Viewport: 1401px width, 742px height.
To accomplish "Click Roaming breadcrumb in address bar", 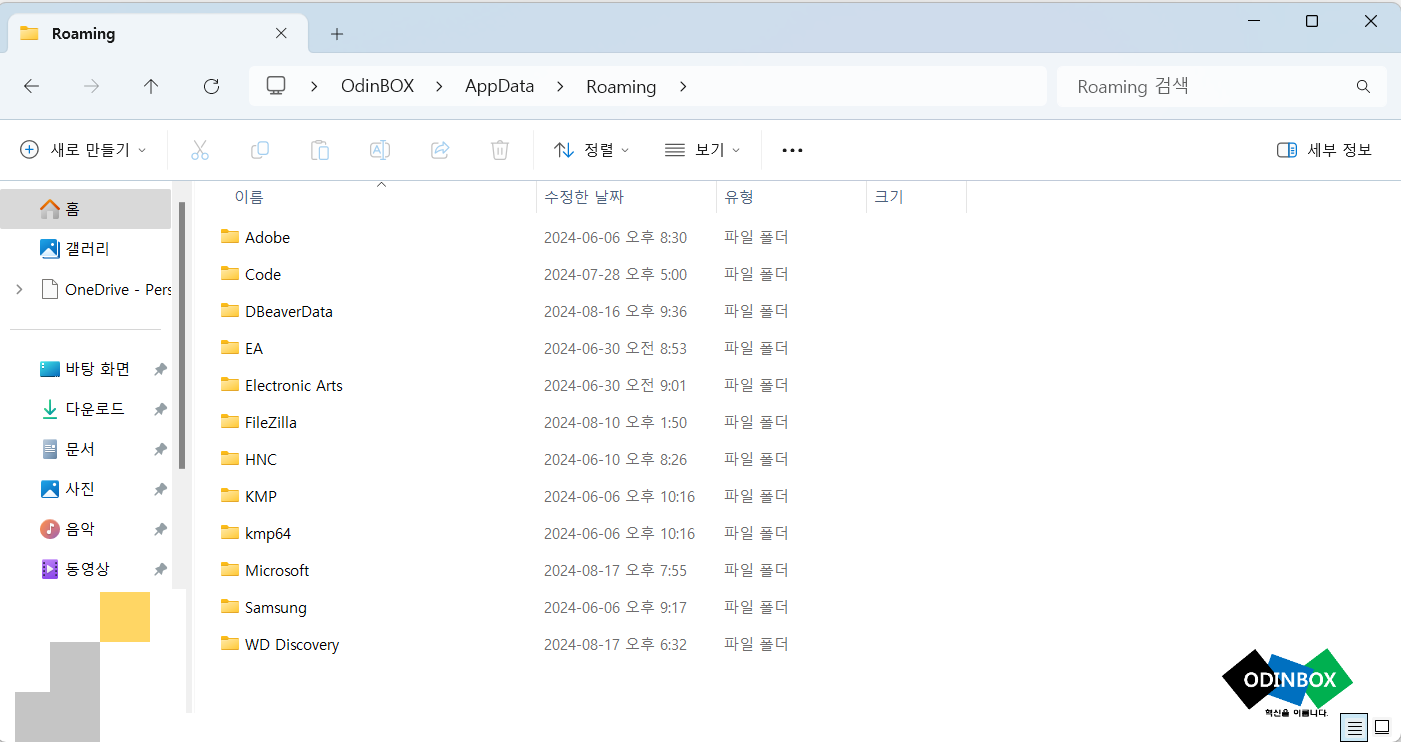I will tap(621, 87).
